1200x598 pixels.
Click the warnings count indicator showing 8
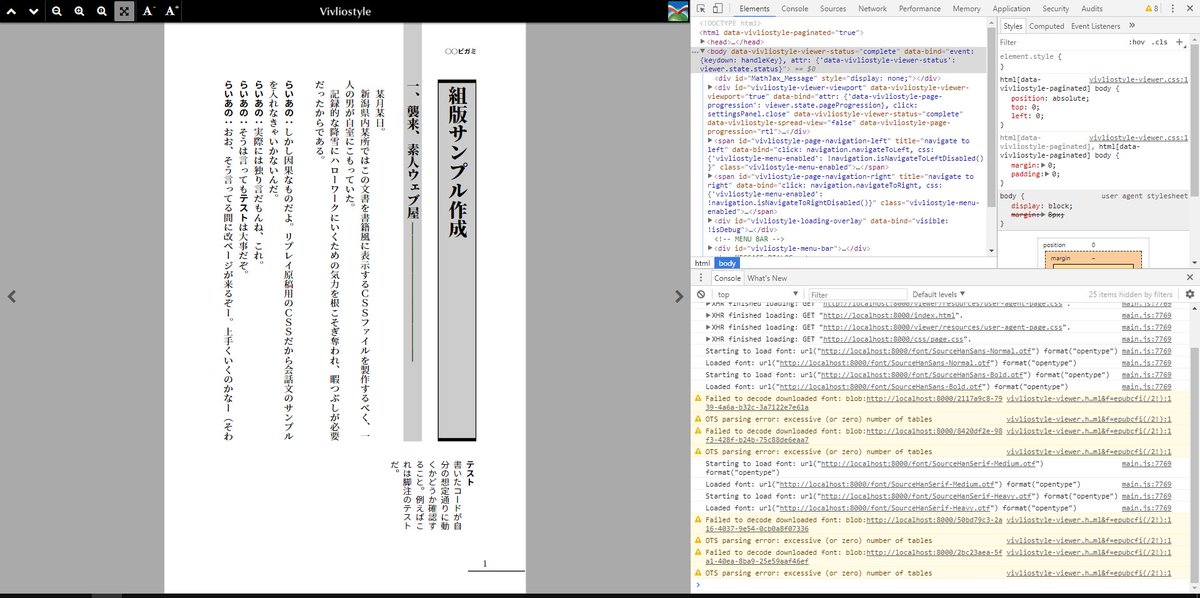[1151, 8]
